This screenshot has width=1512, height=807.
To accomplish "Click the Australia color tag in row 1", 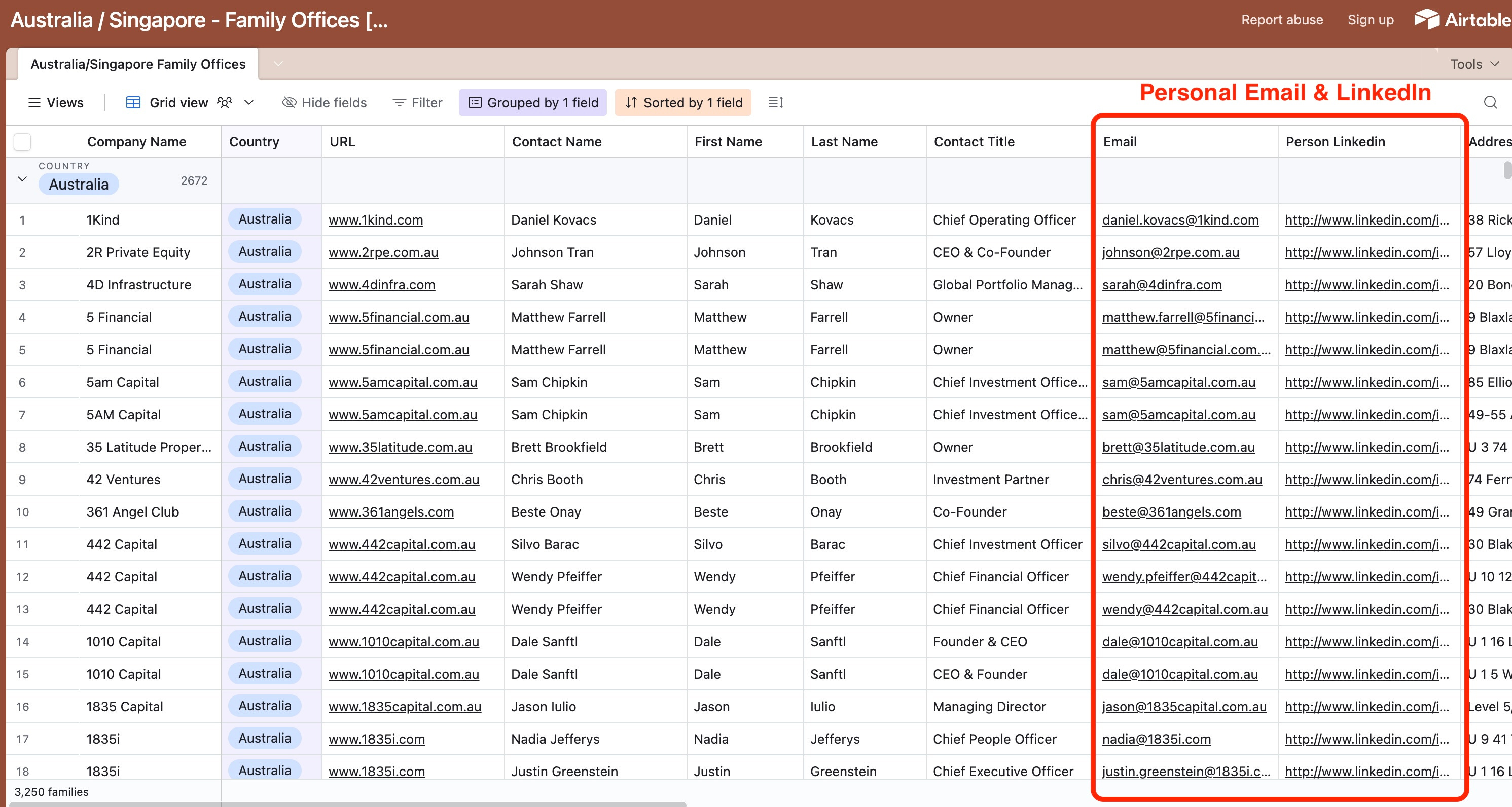I will 265,219.
